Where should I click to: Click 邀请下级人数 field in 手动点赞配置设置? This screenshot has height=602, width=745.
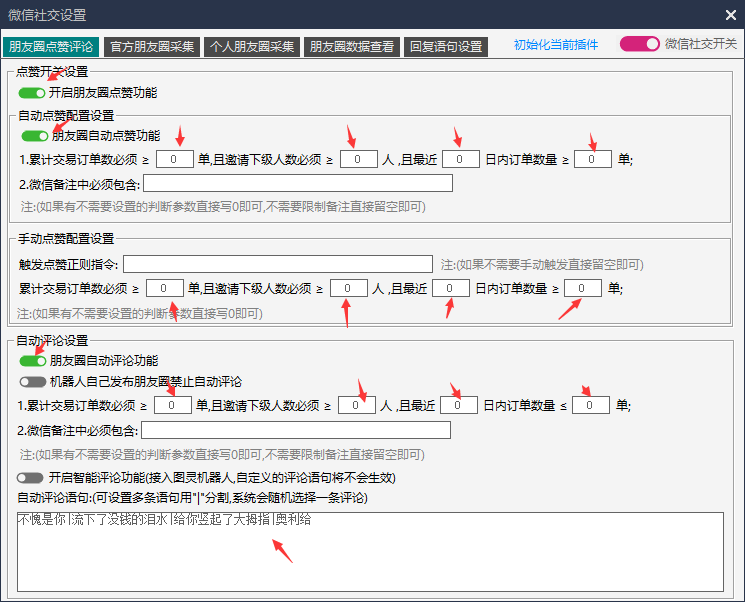349,288
